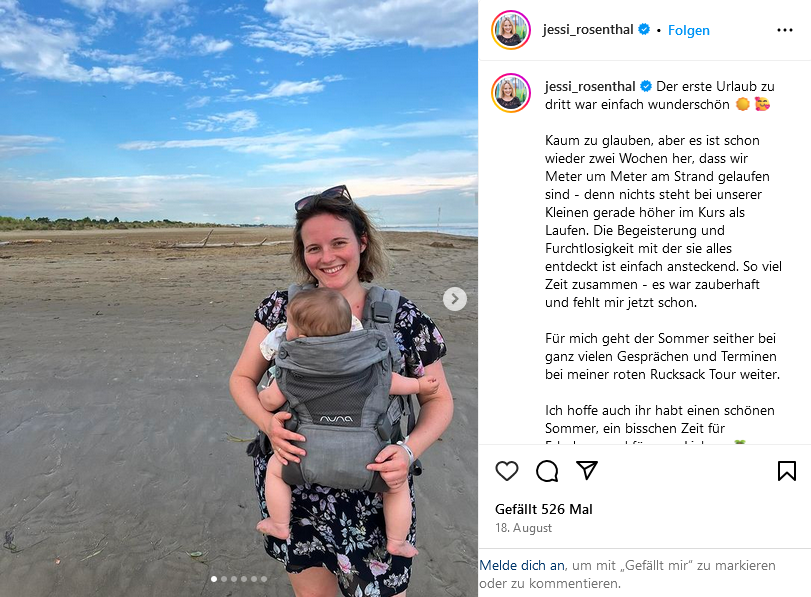Open the jessi_rosenthal username in the caption

click(590, 86)
